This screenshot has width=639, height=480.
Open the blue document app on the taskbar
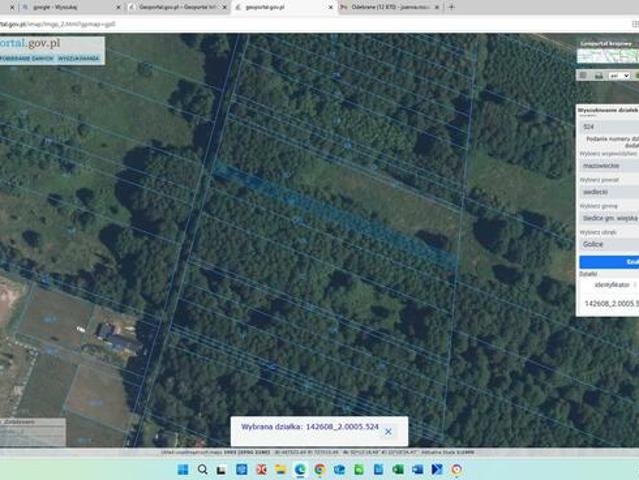tap(379, 469)
